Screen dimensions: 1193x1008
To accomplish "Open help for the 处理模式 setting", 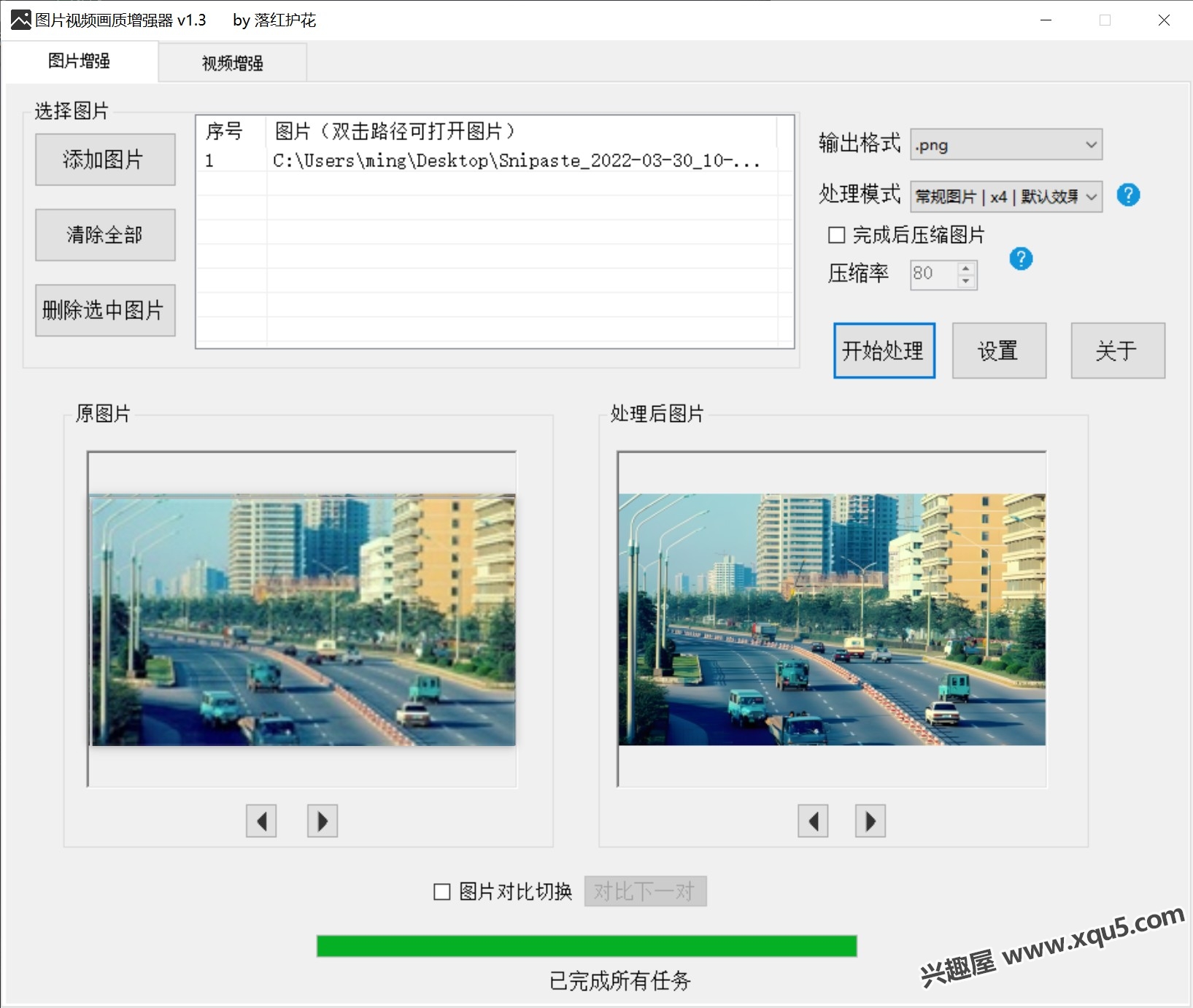I will [x=1128, y=196].
